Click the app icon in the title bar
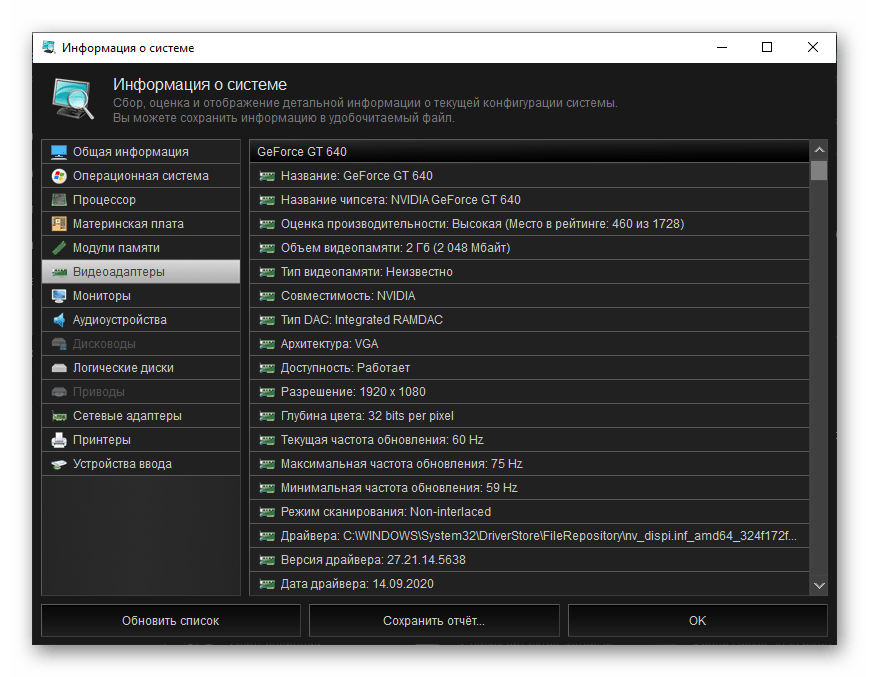The width and height of the screenshot is (869, 677). (49, 48)
